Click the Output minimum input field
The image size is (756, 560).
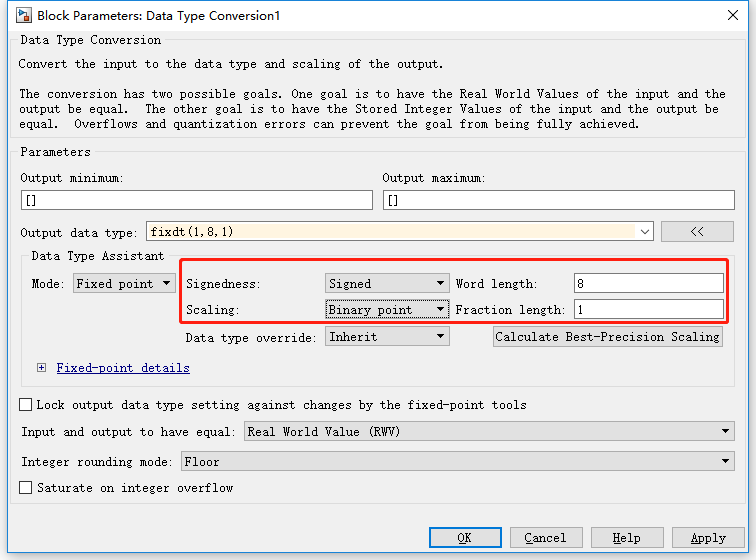[197, 200]
